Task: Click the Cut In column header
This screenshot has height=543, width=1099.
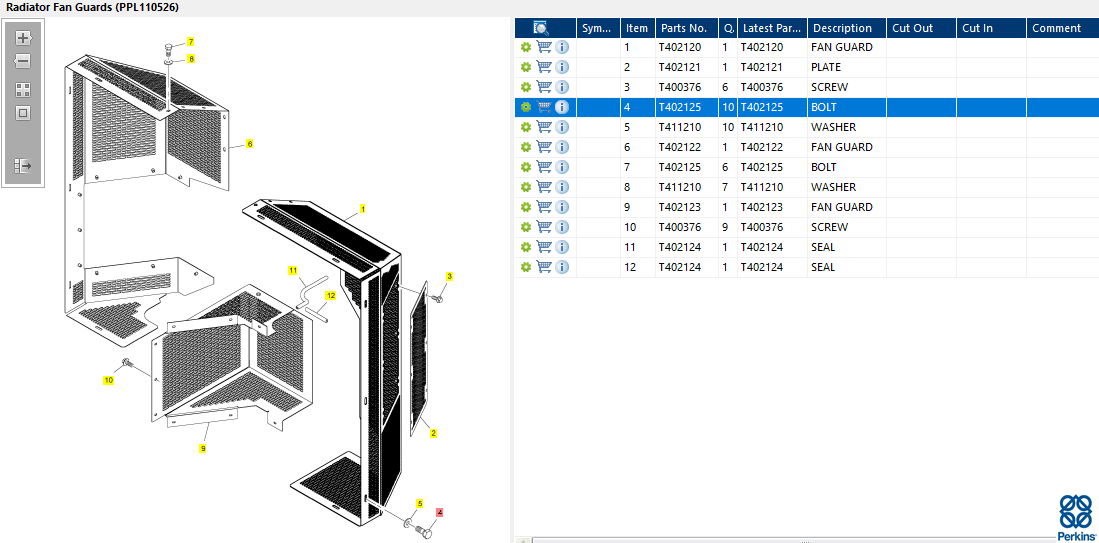Action: (991, 28)
